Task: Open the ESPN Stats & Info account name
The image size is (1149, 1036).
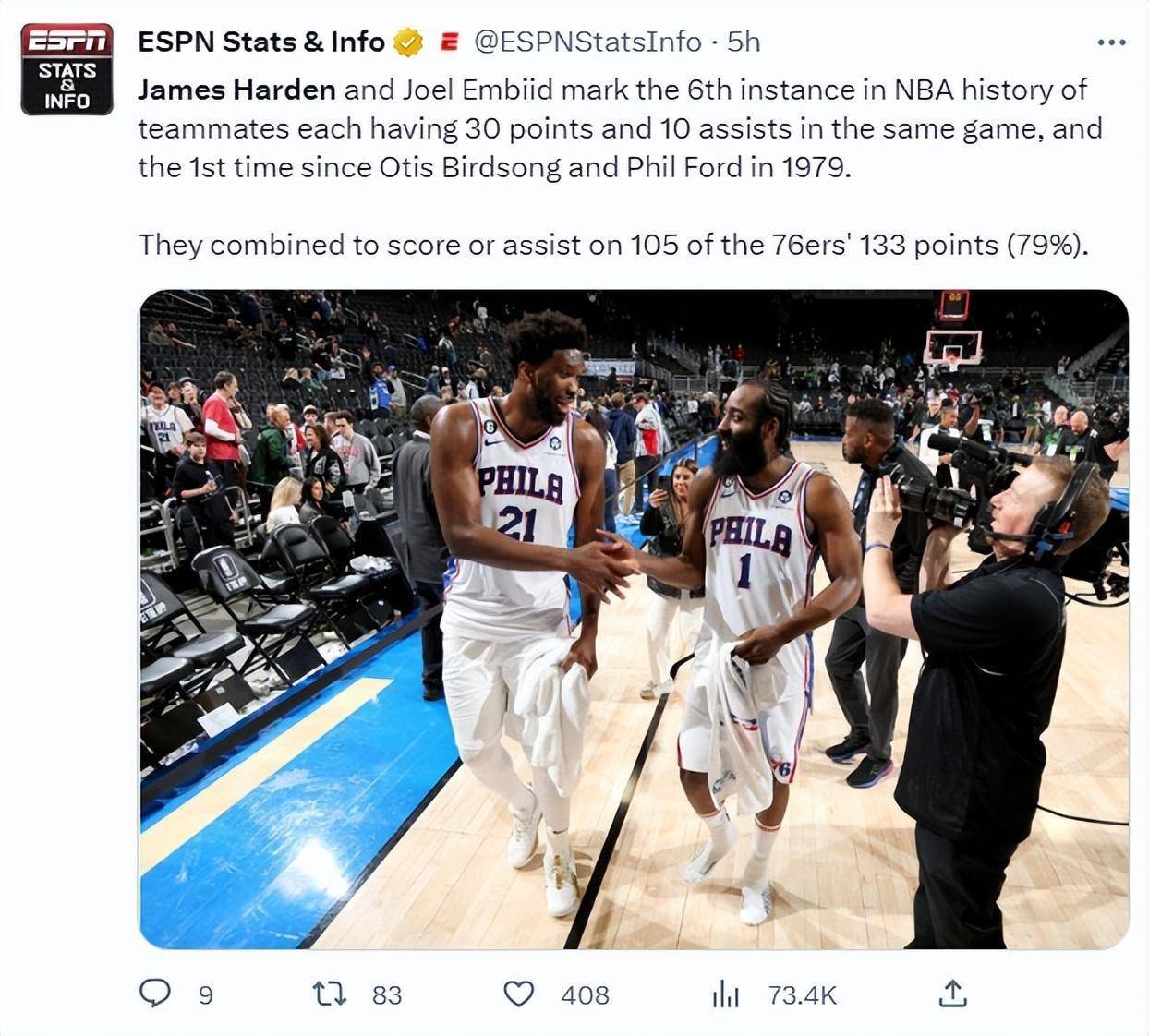Action: pos(260,42)
